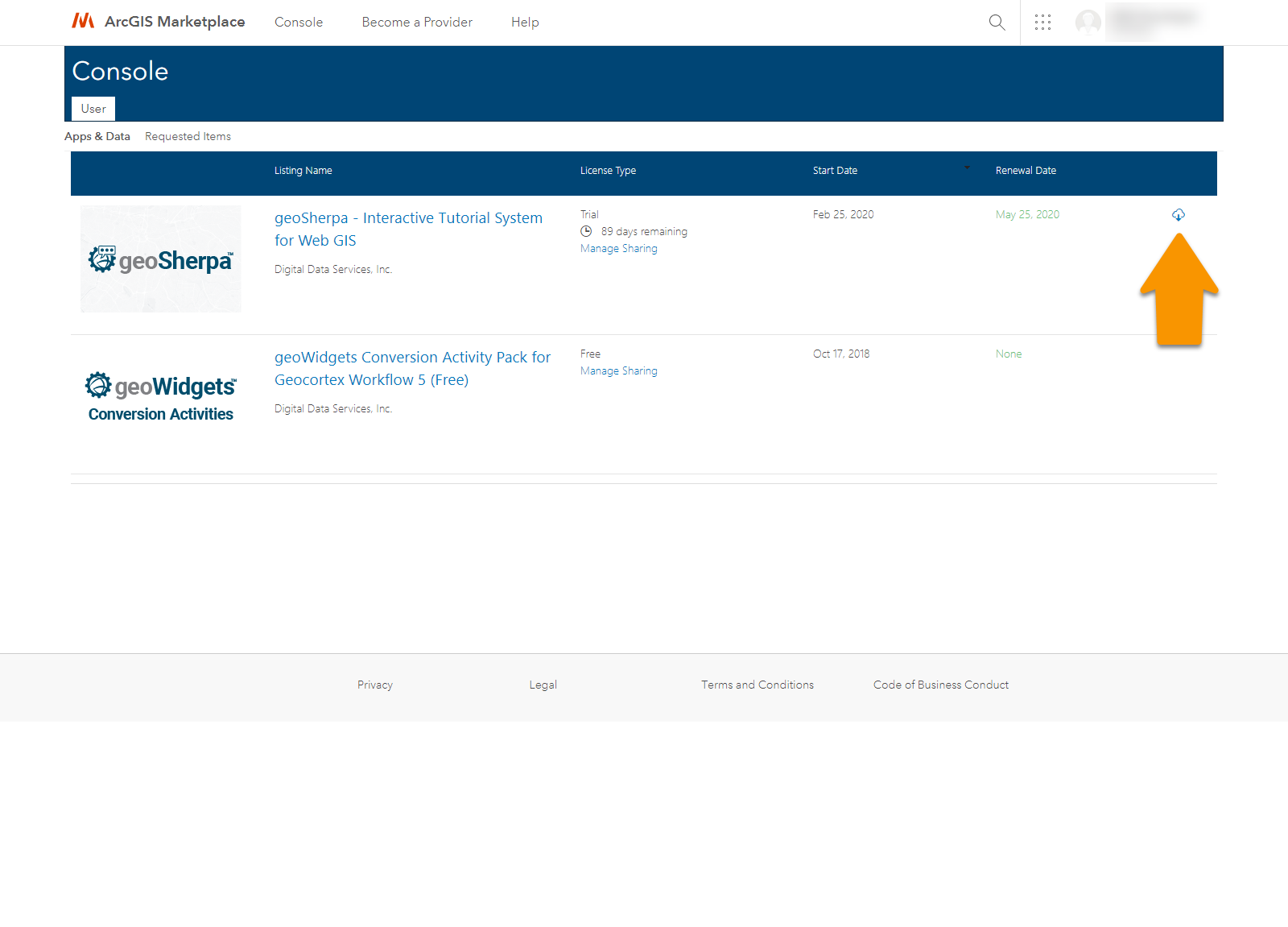Sort by License Type column header
The height and width of the screenshot is (927, 1288).
(608, 171)
